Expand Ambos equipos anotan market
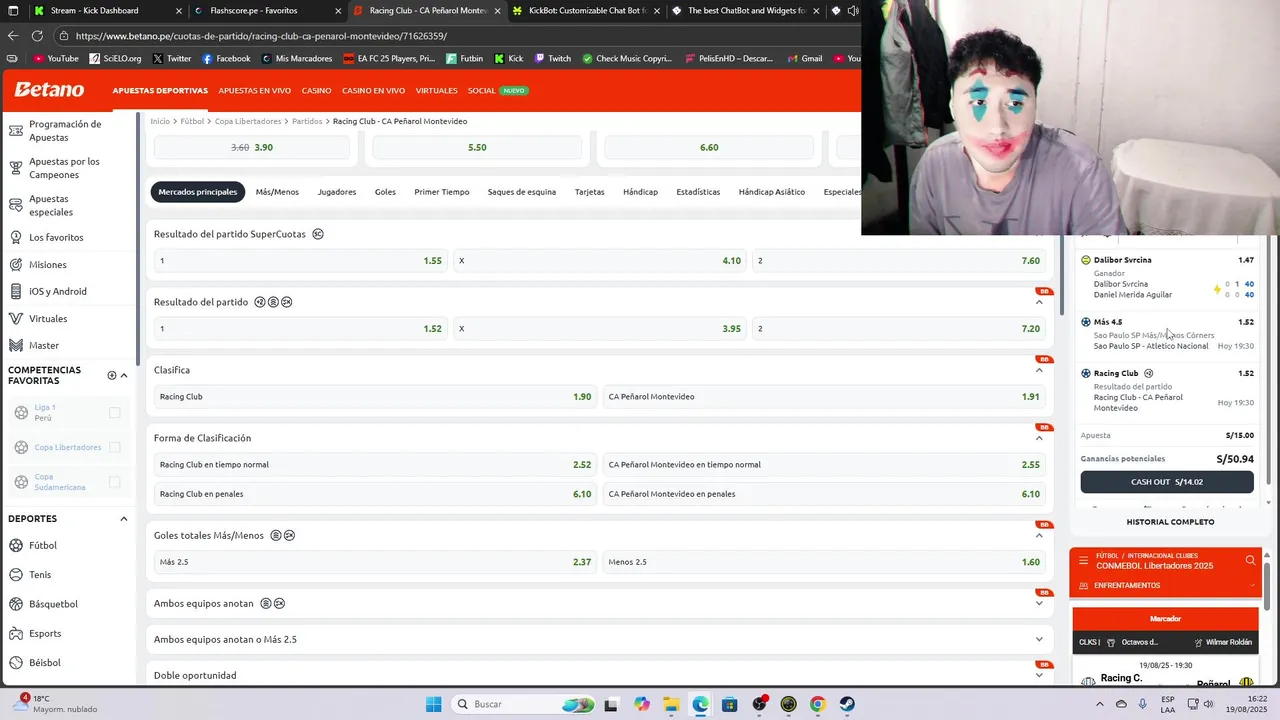Image resolution: width=1280 pixels, height=720 pixels. click(1039, 603)
